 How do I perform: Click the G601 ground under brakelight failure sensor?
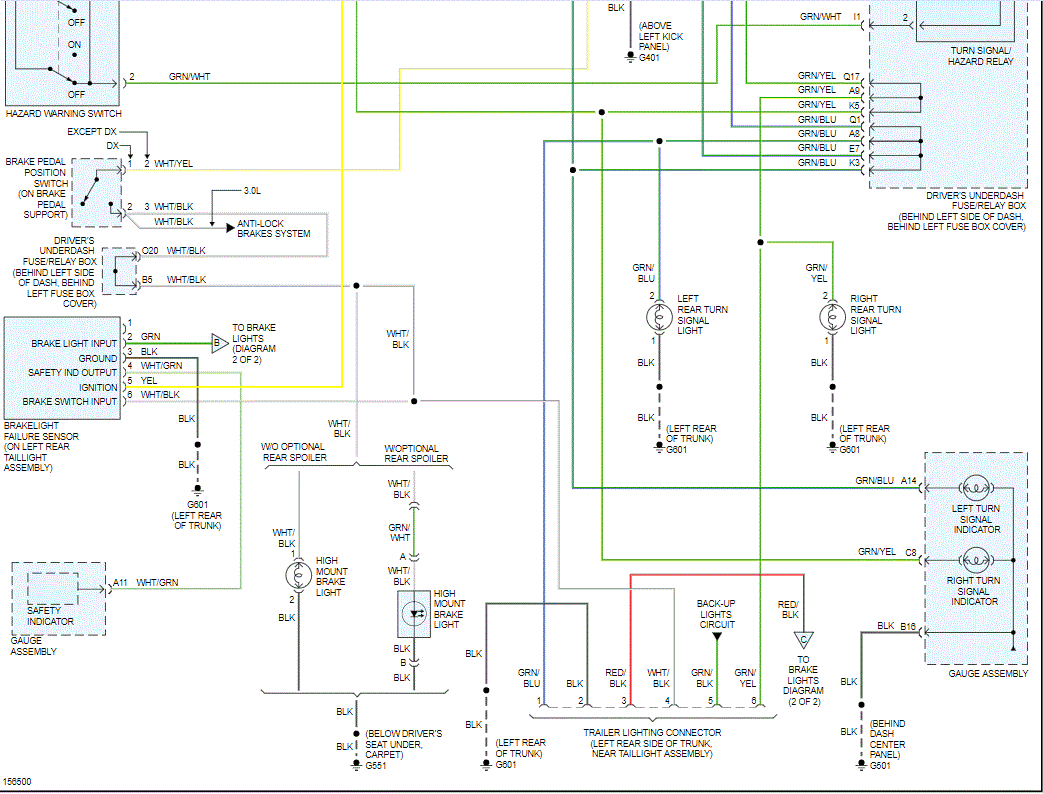[x=198, y=492]
